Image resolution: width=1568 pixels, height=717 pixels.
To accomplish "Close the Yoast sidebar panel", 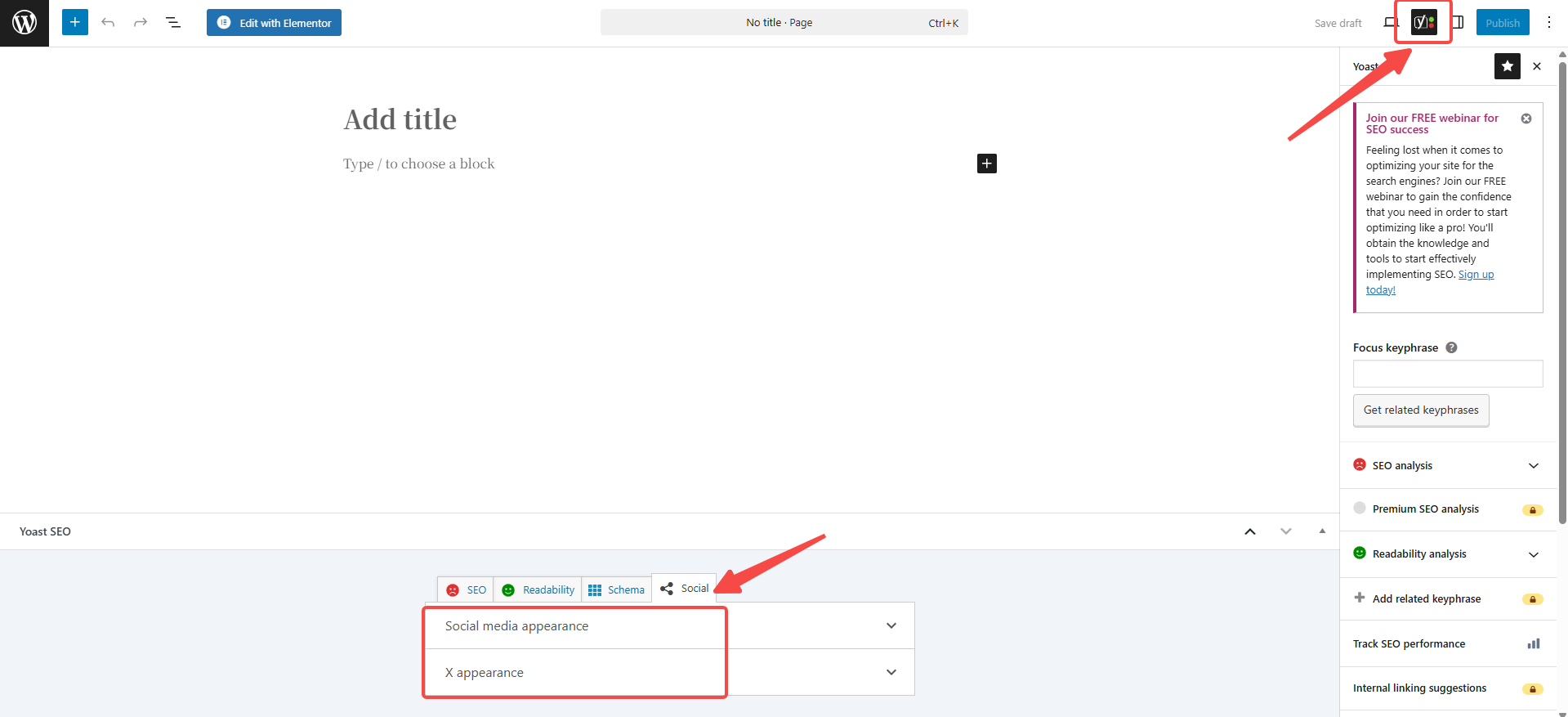I will coord(1537,66).
